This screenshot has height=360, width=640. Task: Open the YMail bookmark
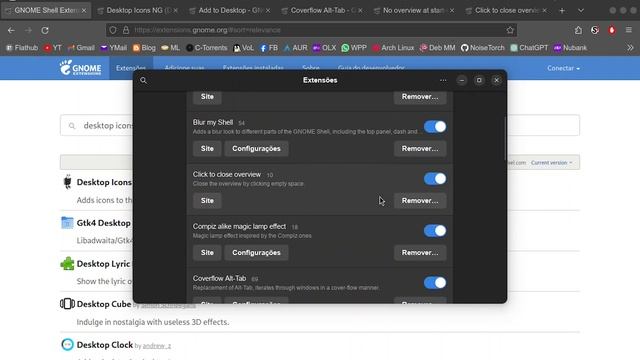coord(113,48)
